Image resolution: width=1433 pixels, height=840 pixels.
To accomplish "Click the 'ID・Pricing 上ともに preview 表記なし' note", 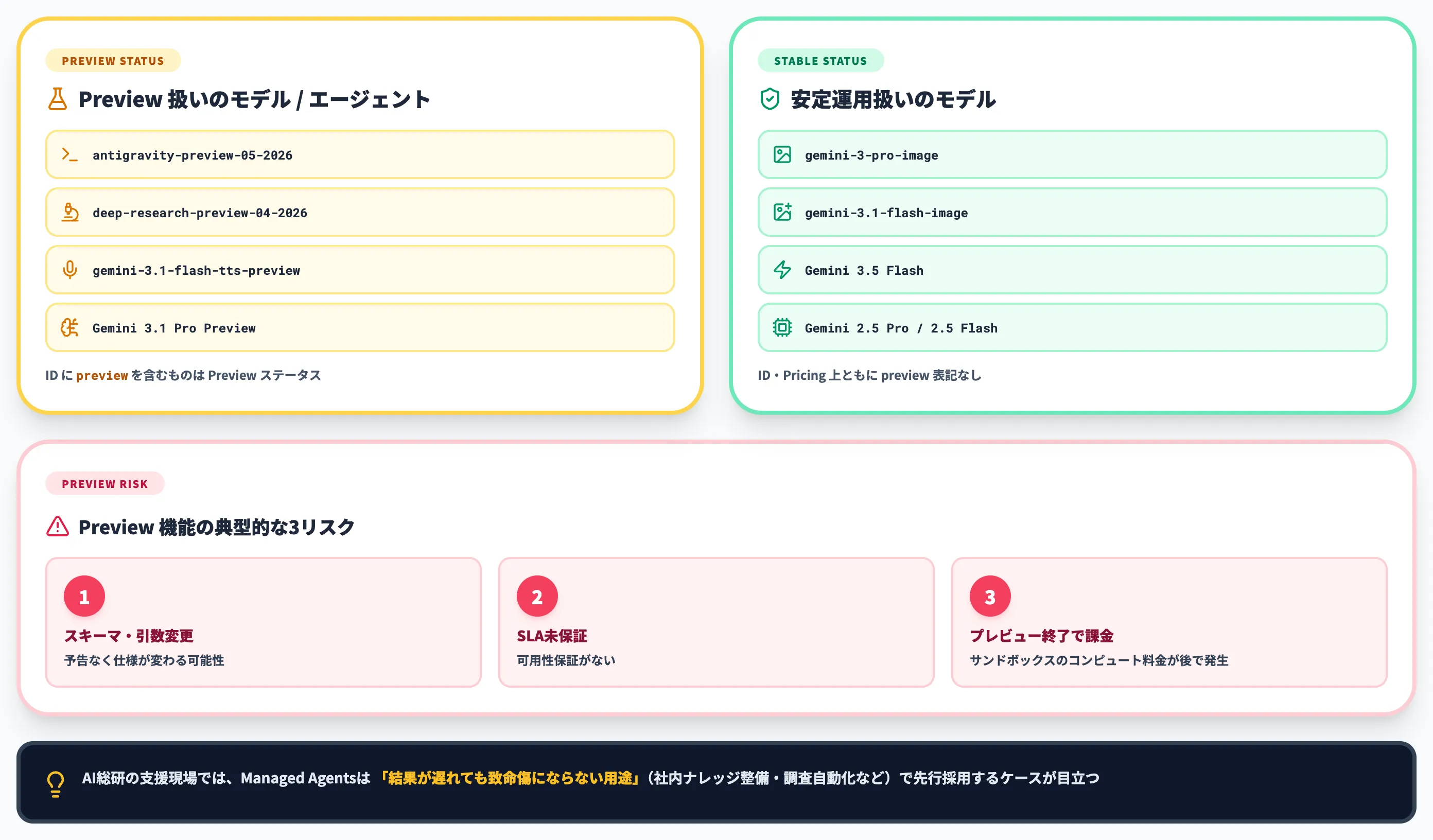I will 869,375.
